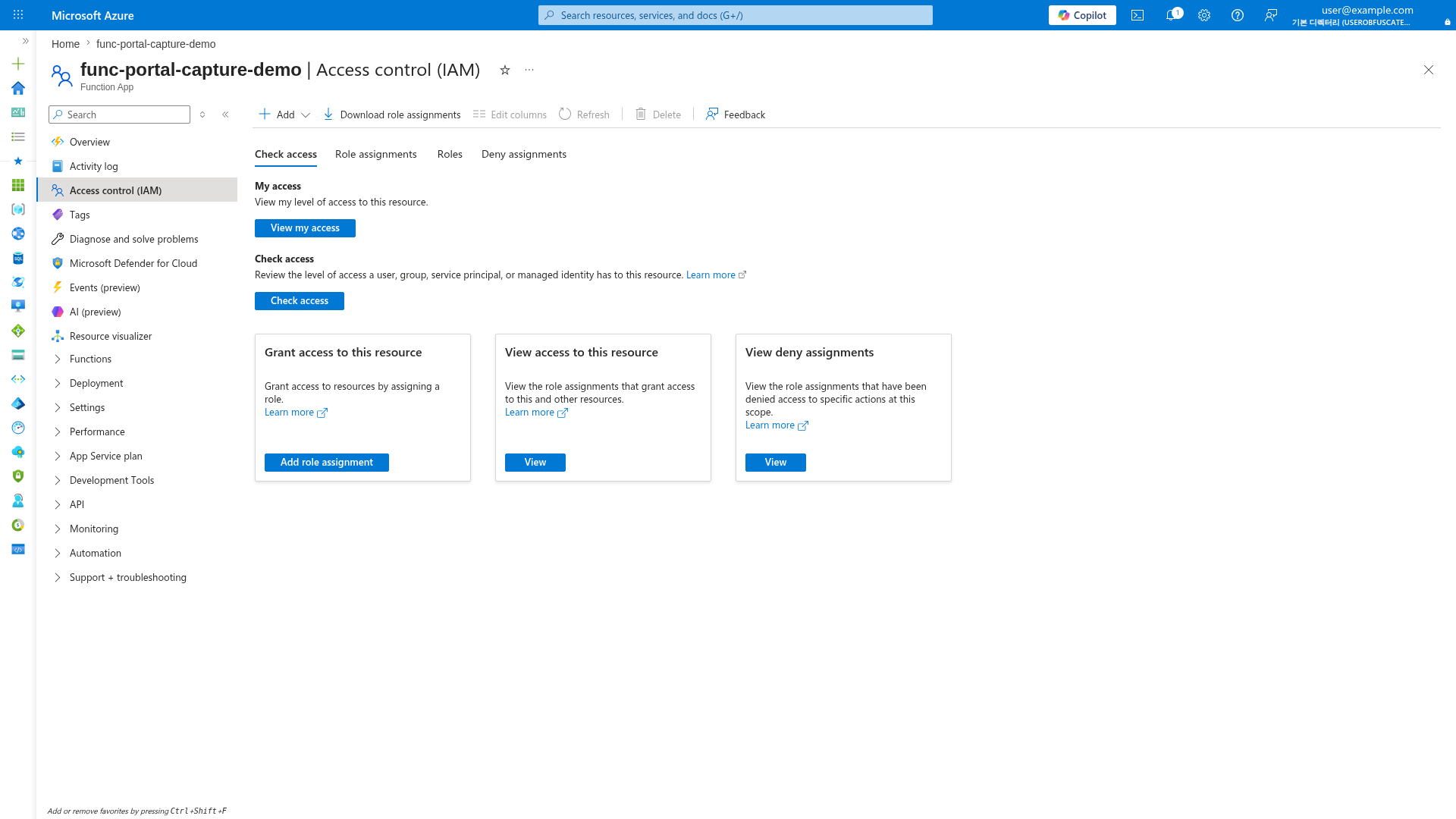Screen dimensions: 1456x819
Task: Go to Home via the sidebar house icon
Action: coord(18,88)
